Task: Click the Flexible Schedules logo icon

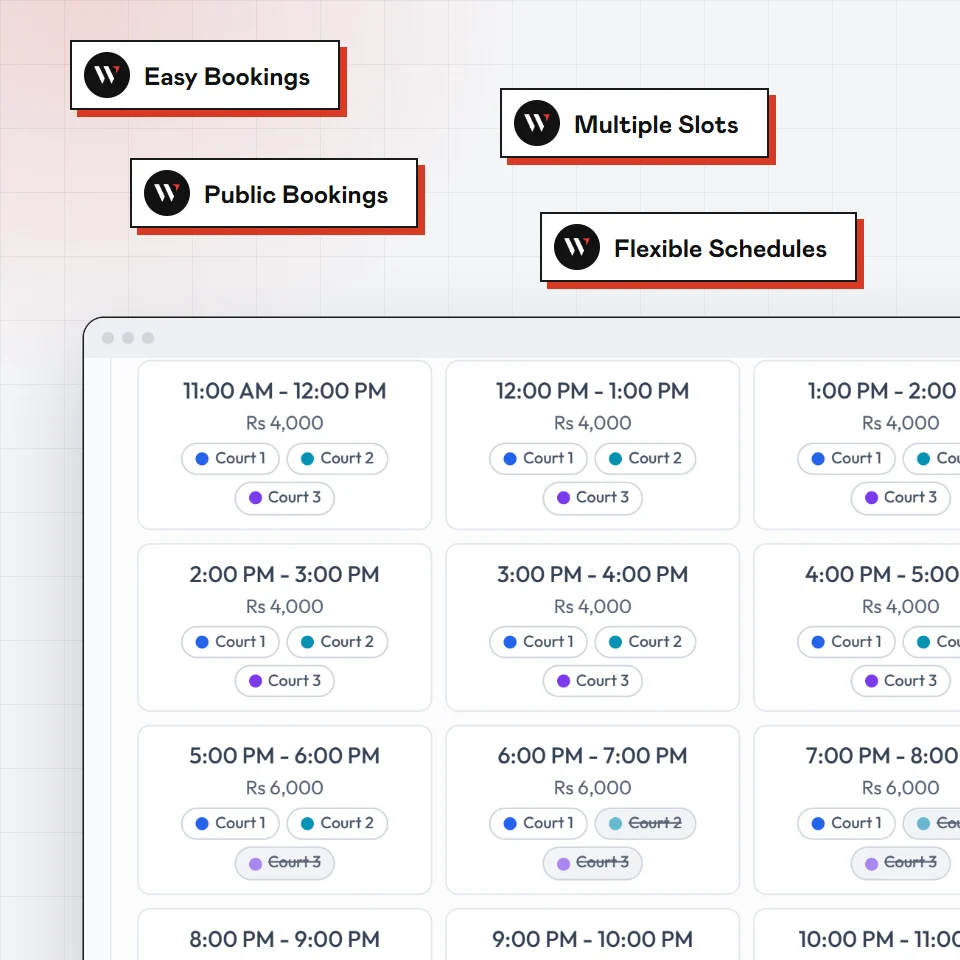Action: pos(577,247)
